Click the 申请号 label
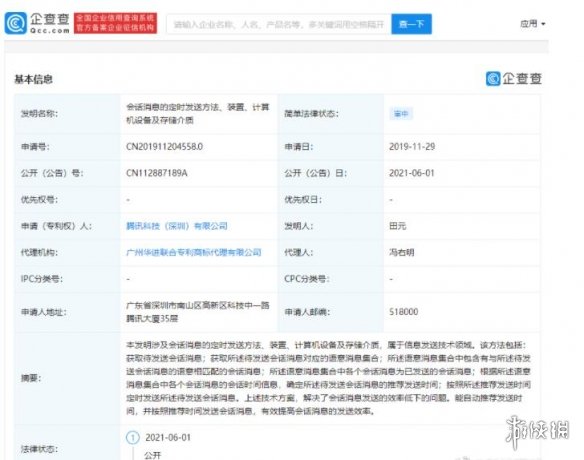Viewport: 584px width, 460px height. (35, 146)
